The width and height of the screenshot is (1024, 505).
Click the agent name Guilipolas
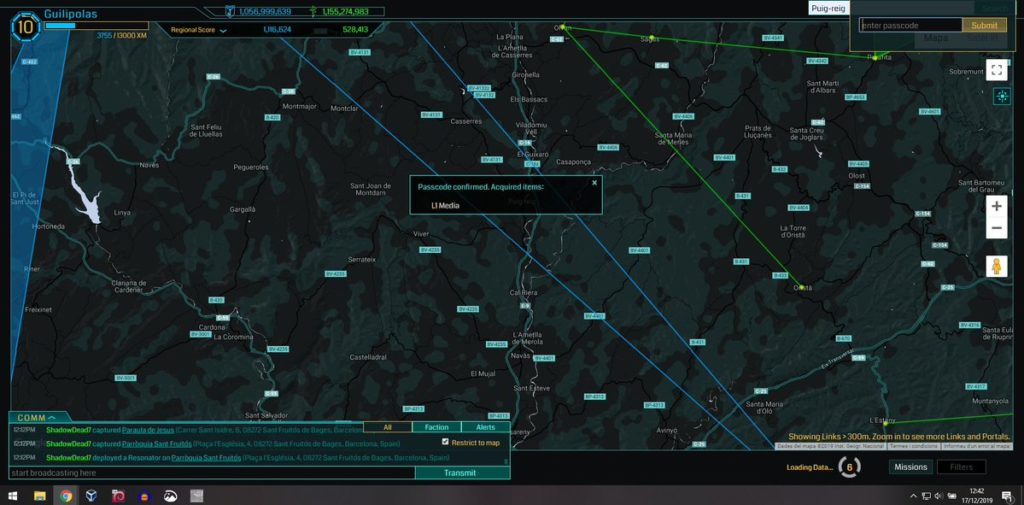point(70,13)
